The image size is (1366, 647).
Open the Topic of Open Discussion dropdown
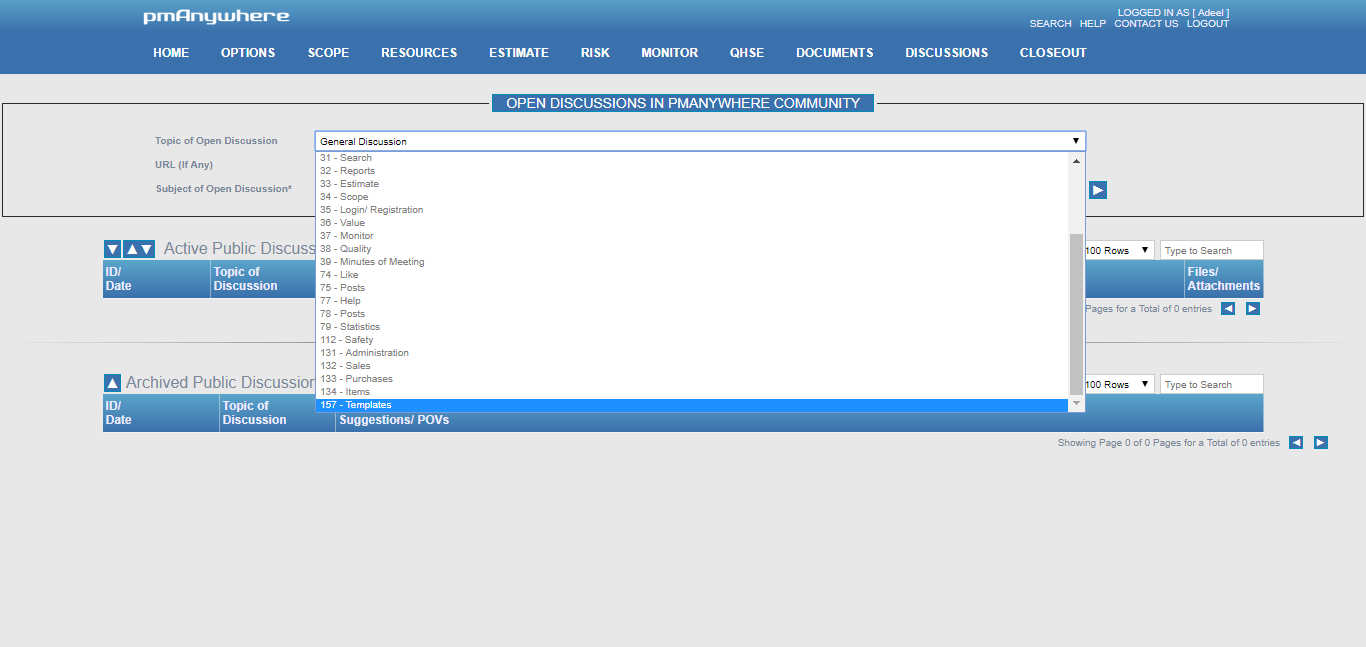[x=700, y=141]
